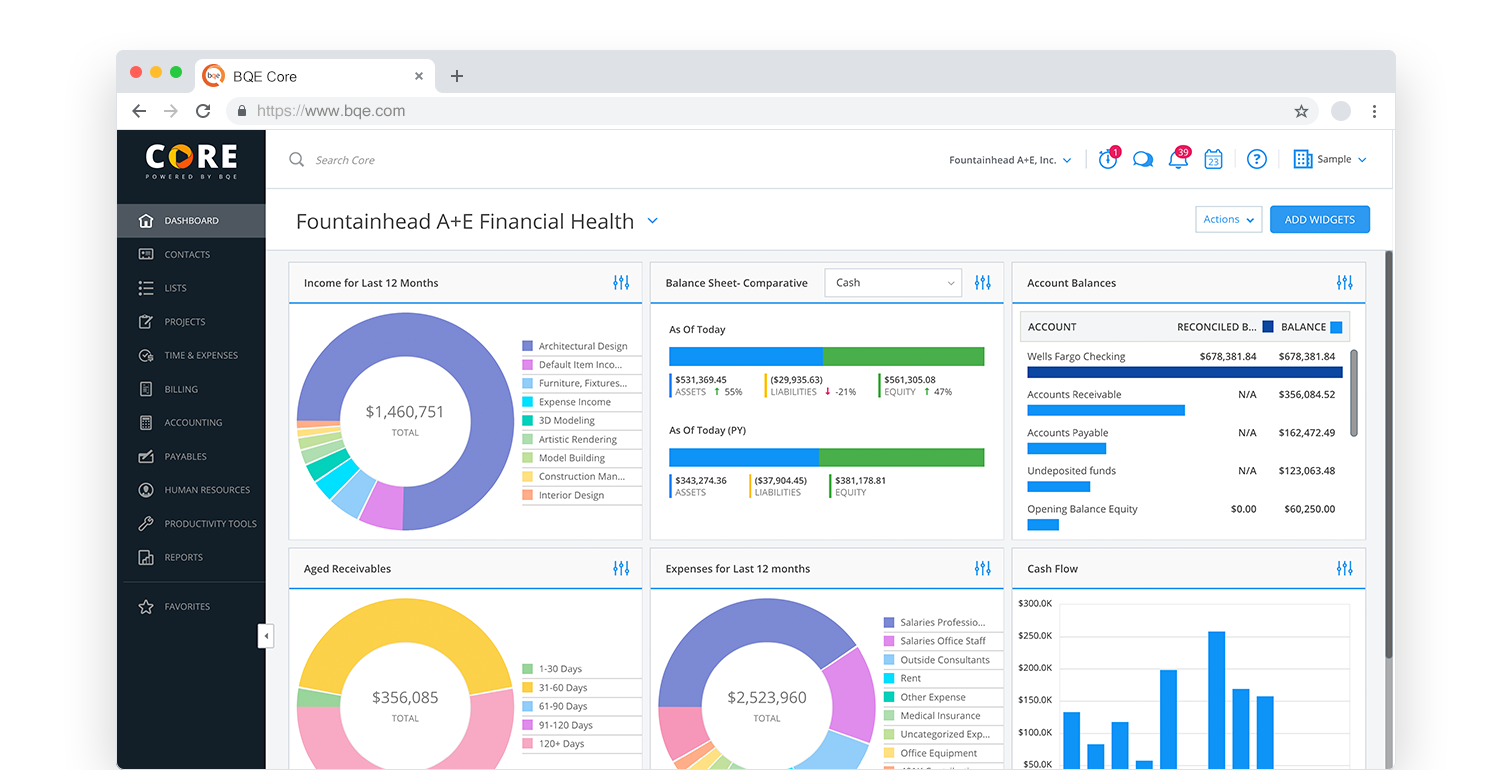Screen dimensions: 1500x770
Task: Click the main dashboard vertical scrollbar
Action: coord(1388,455)
